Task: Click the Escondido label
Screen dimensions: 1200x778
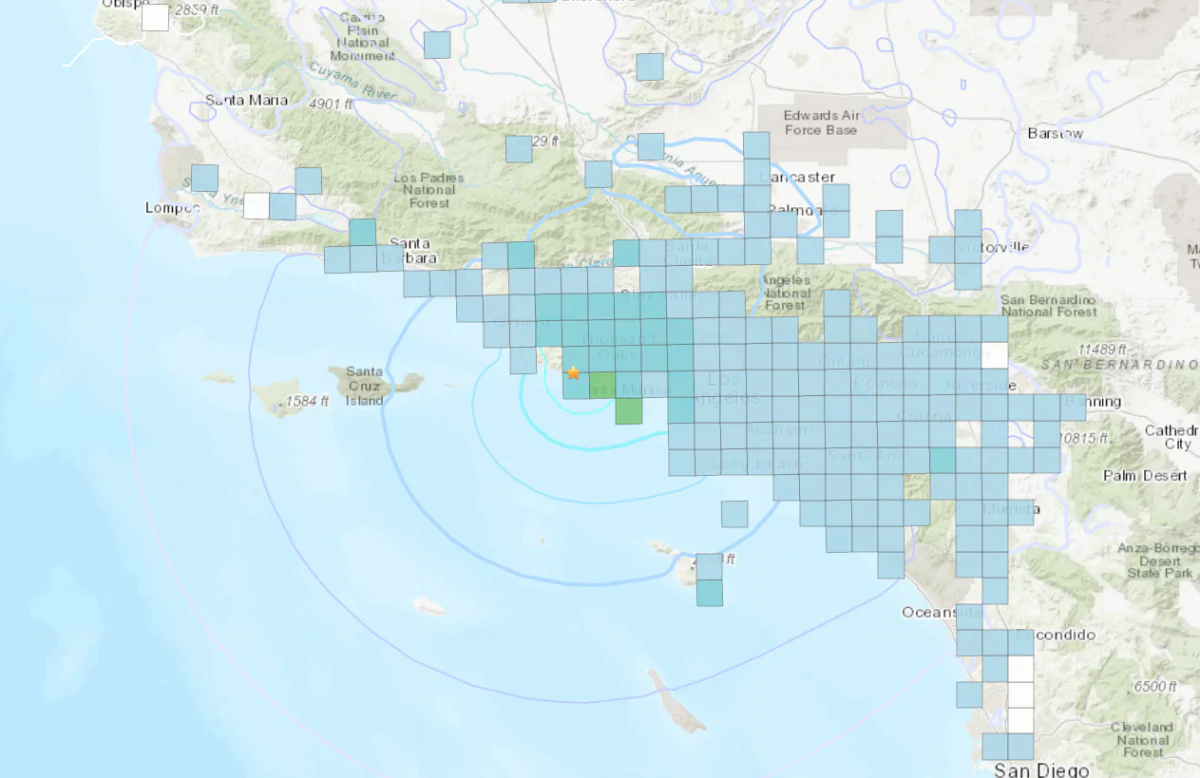Action: click(x=1055, y=635)
